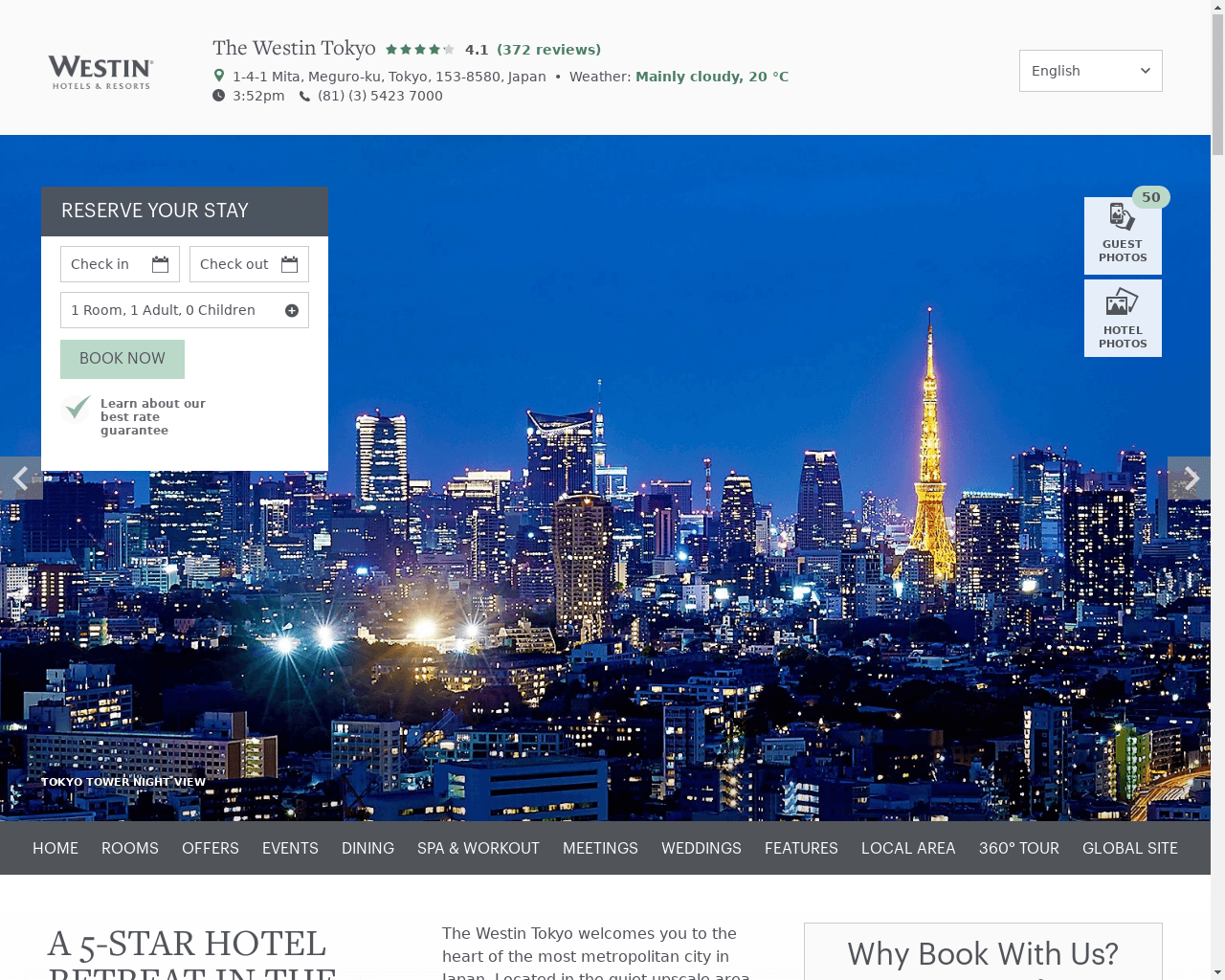Click the TOKYO TOWER NIGHT VIEW caption
Viewport: 1225px width, 980px height.
[123, 782]
